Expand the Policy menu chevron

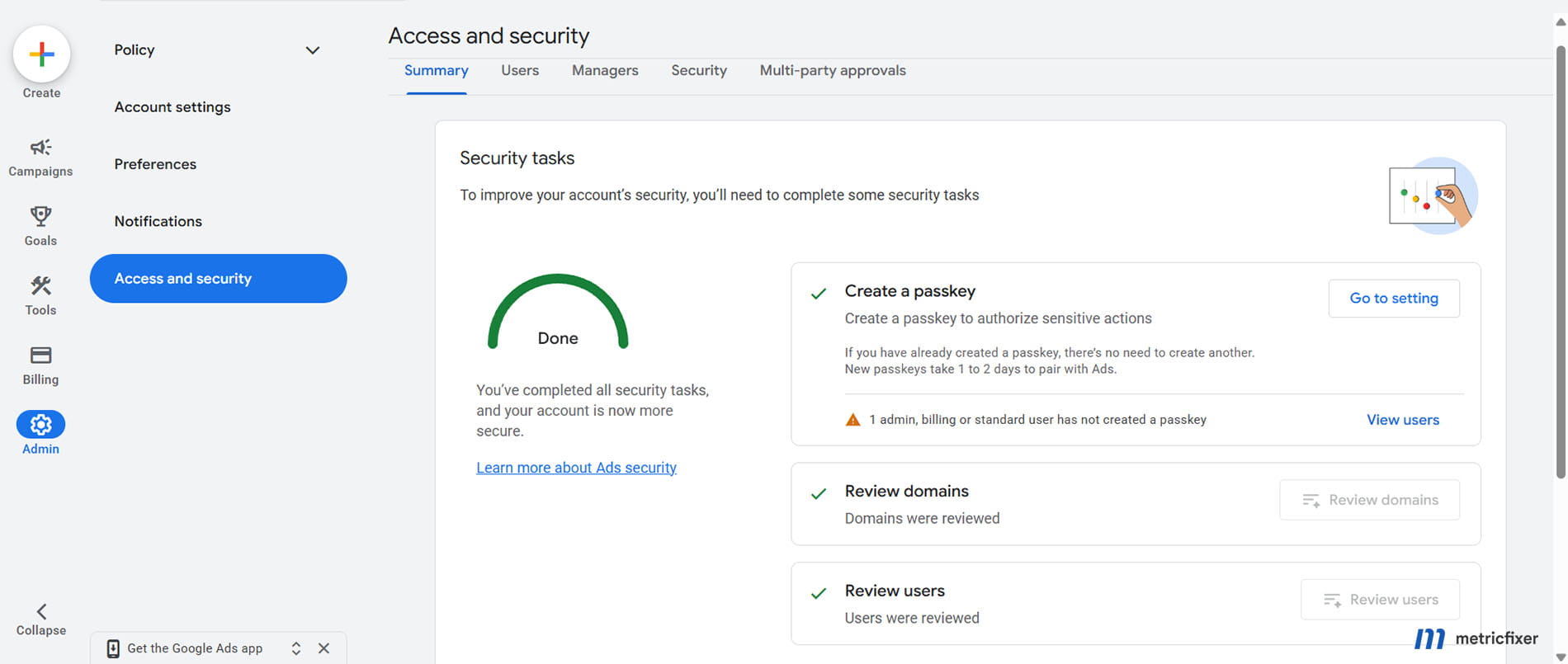click(x=313, y=50)
